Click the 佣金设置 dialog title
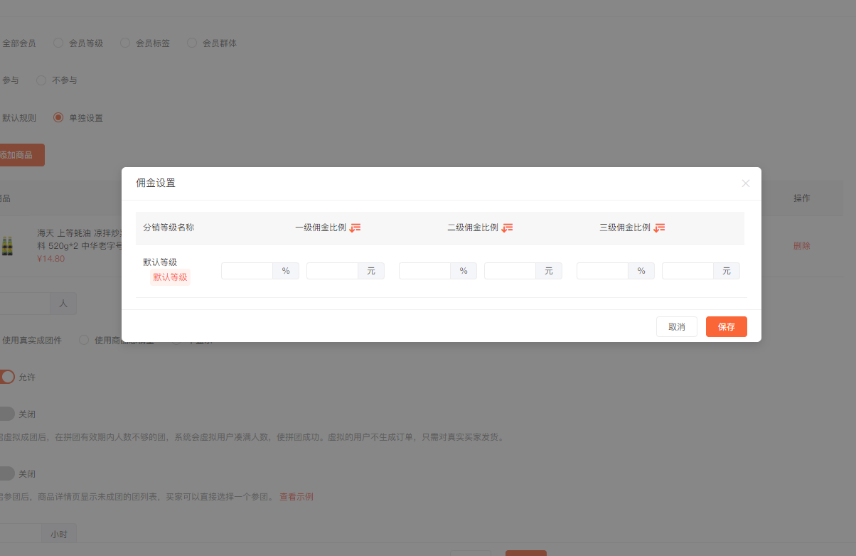 (x=156, y=183)
